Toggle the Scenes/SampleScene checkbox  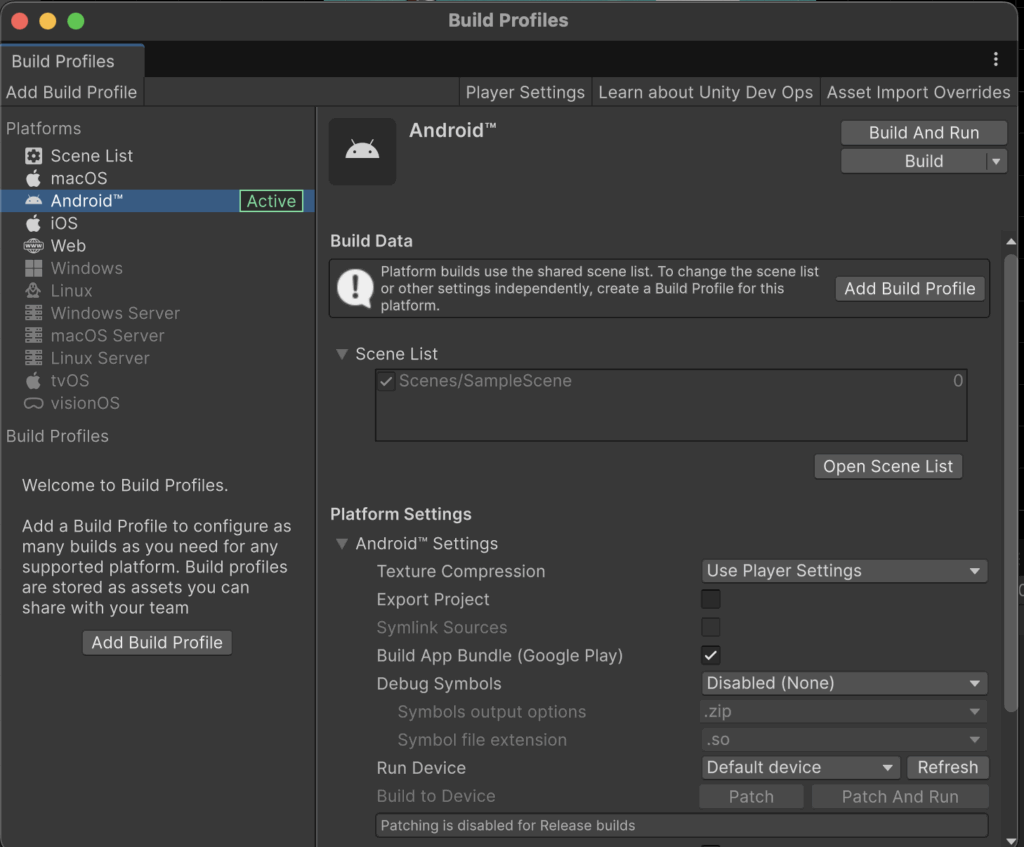coord(386,381)
